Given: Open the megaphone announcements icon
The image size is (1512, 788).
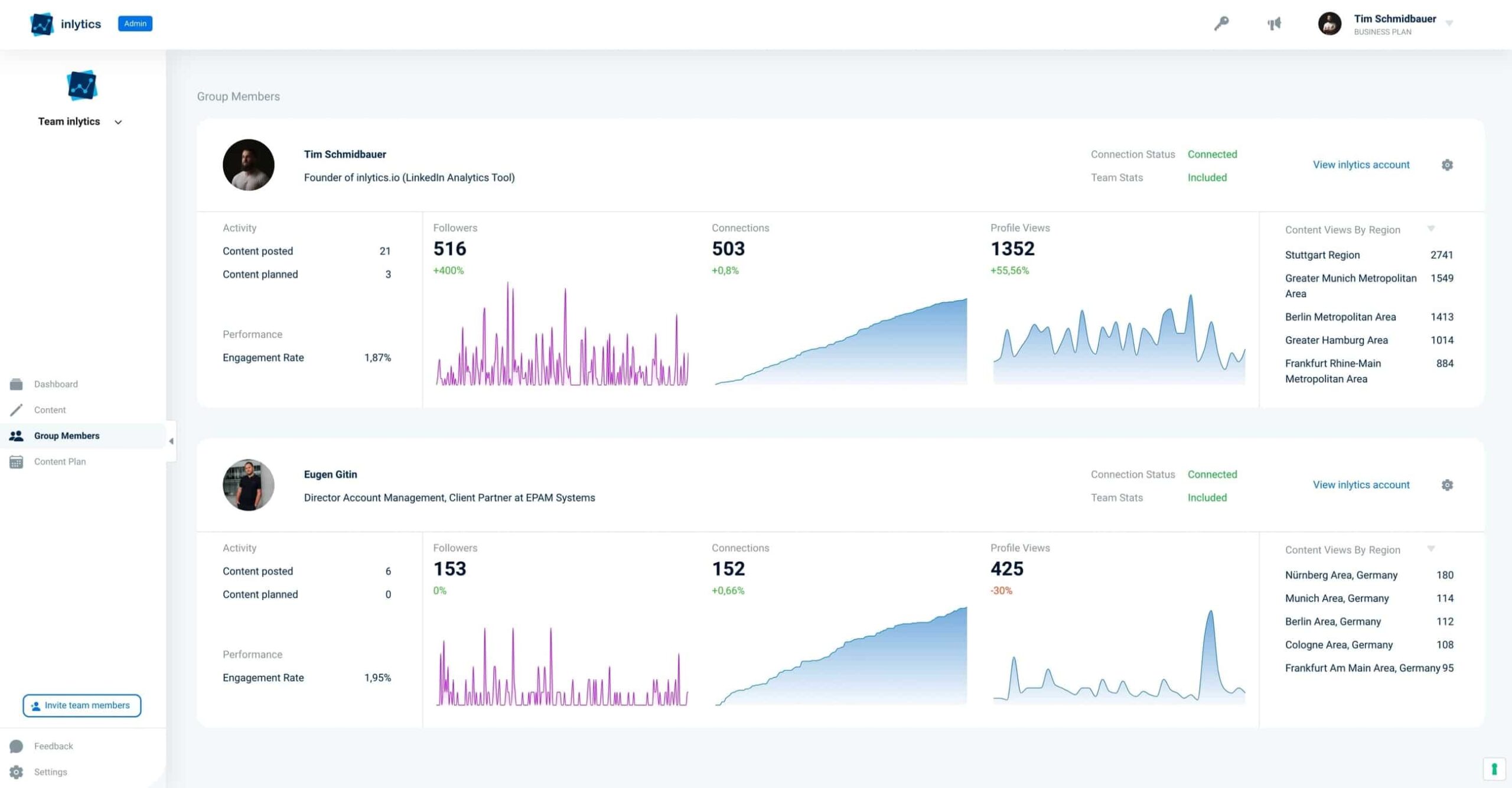Looking at the screenshot, I should (x=1274, y=24).
